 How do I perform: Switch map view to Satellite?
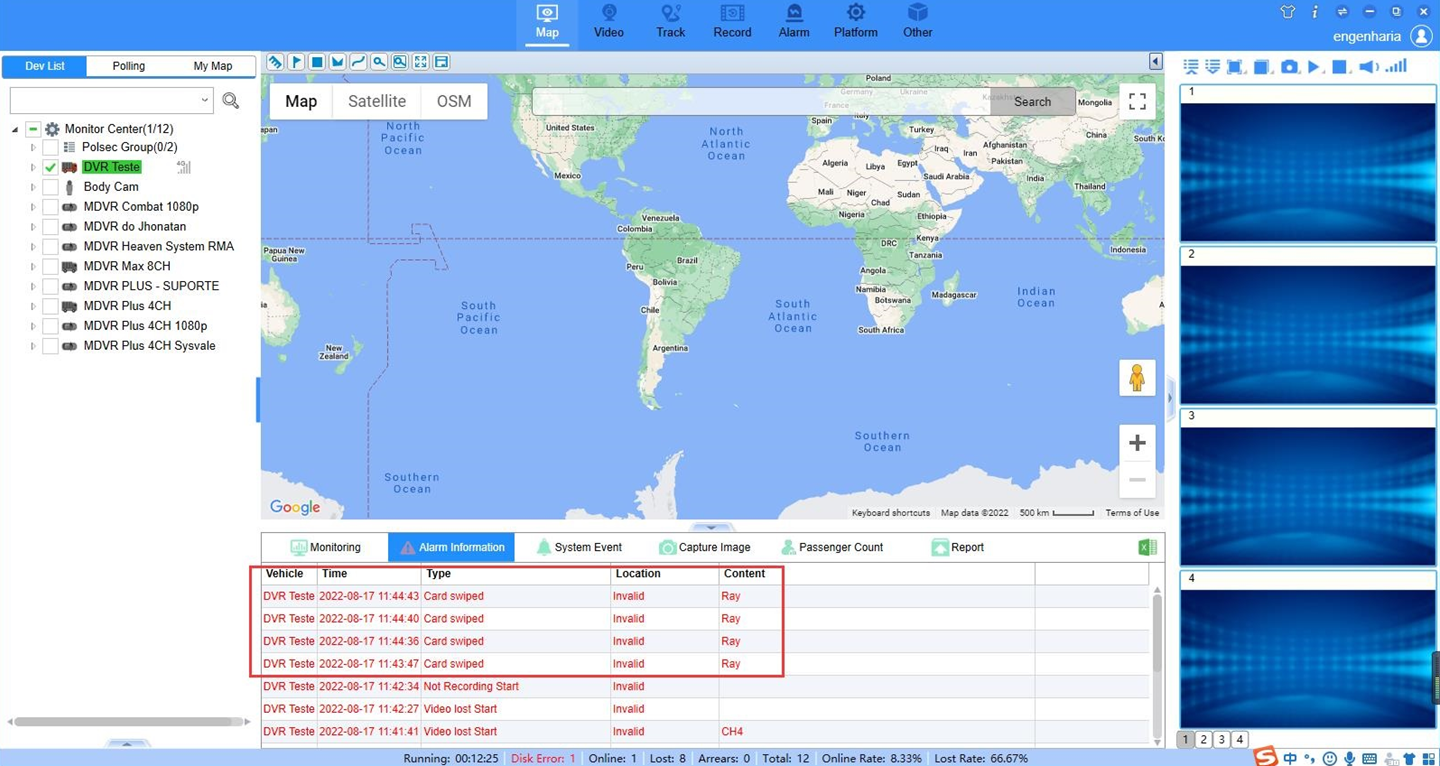(377, 101)
